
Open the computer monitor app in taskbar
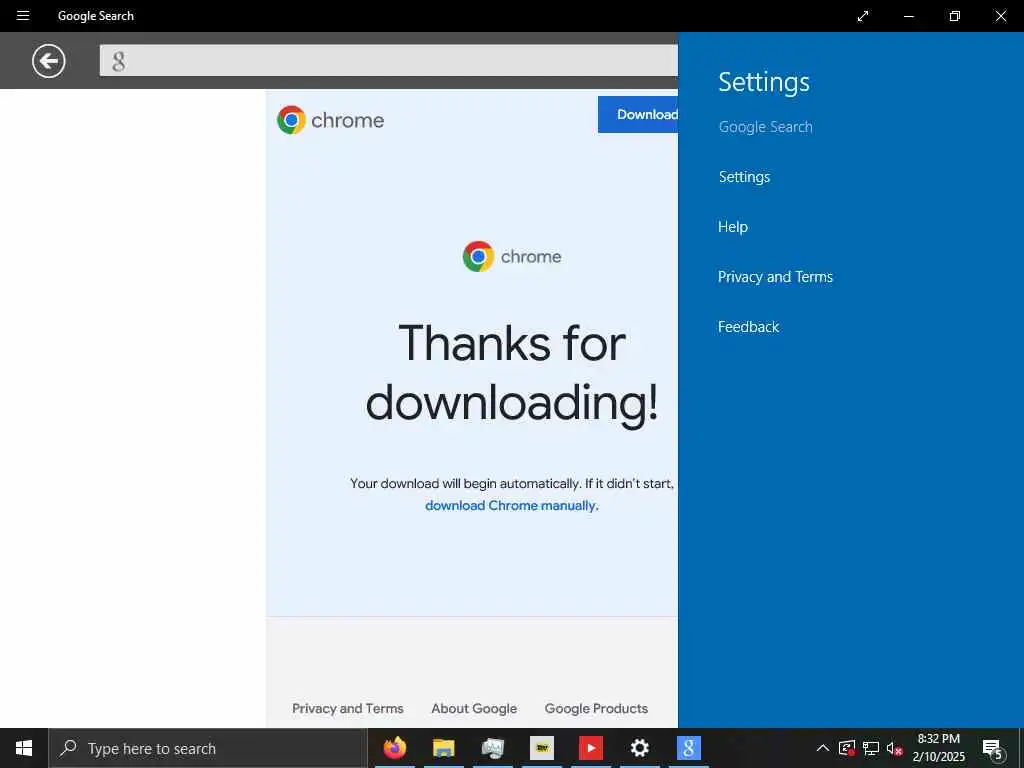click(x=492, y=748)
